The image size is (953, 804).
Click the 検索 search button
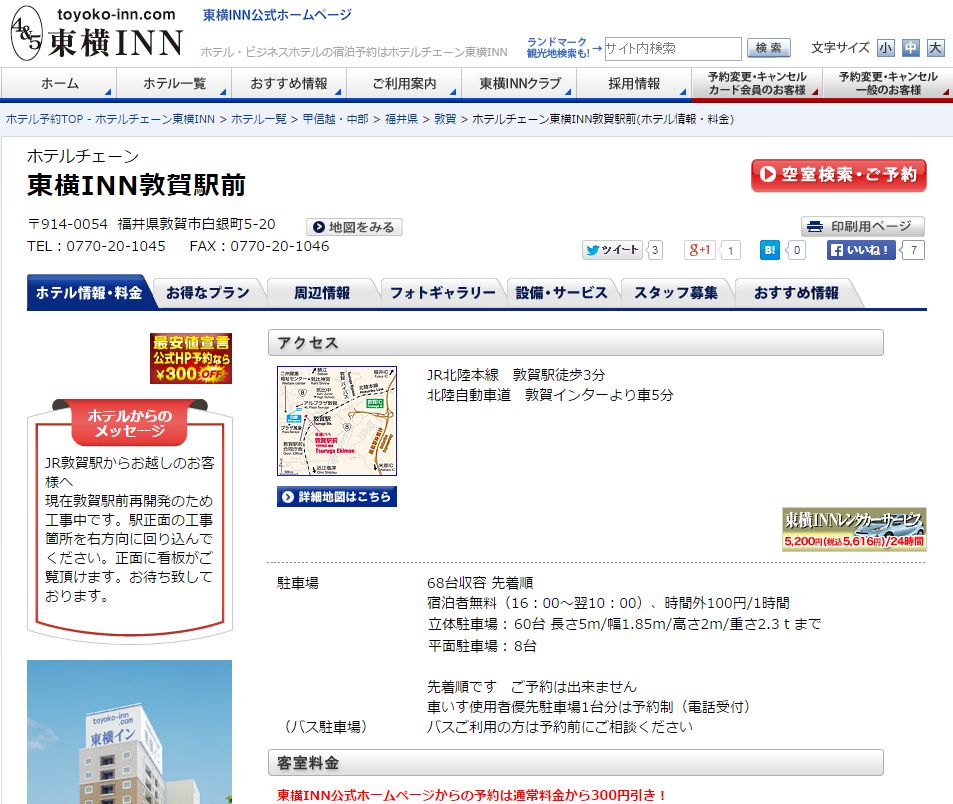(768, 48)
